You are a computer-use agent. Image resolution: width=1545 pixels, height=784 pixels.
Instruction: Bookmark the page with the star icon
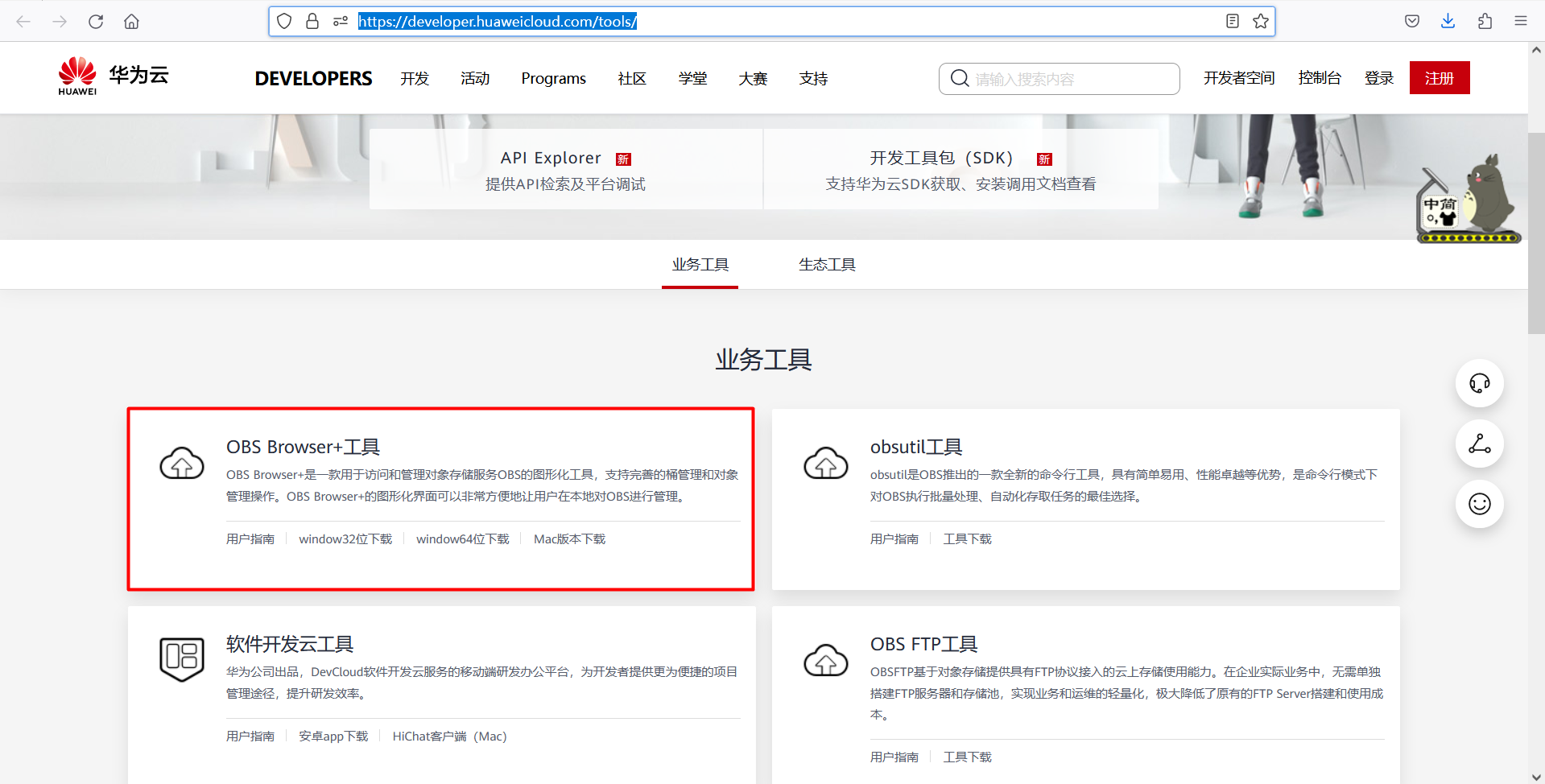[1260, 21]
